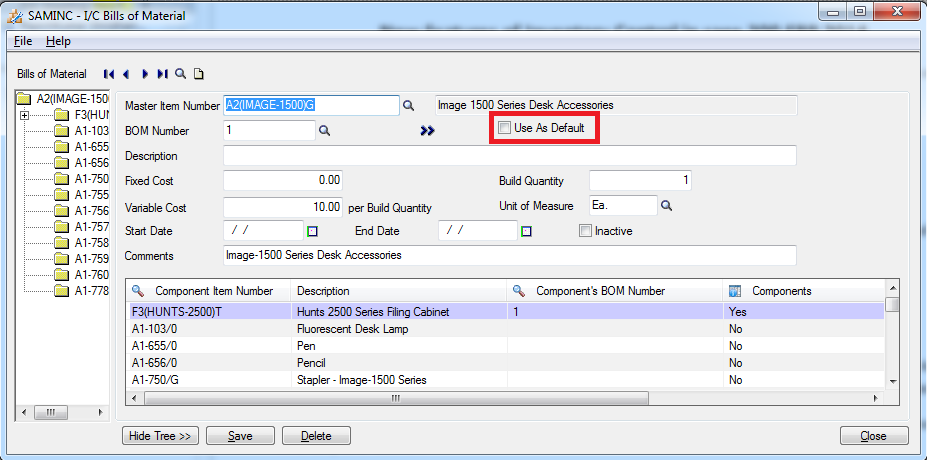Open Bills of Material finder magnifier
The width and height of the screenshot is (927, 460).
[181, 74]
